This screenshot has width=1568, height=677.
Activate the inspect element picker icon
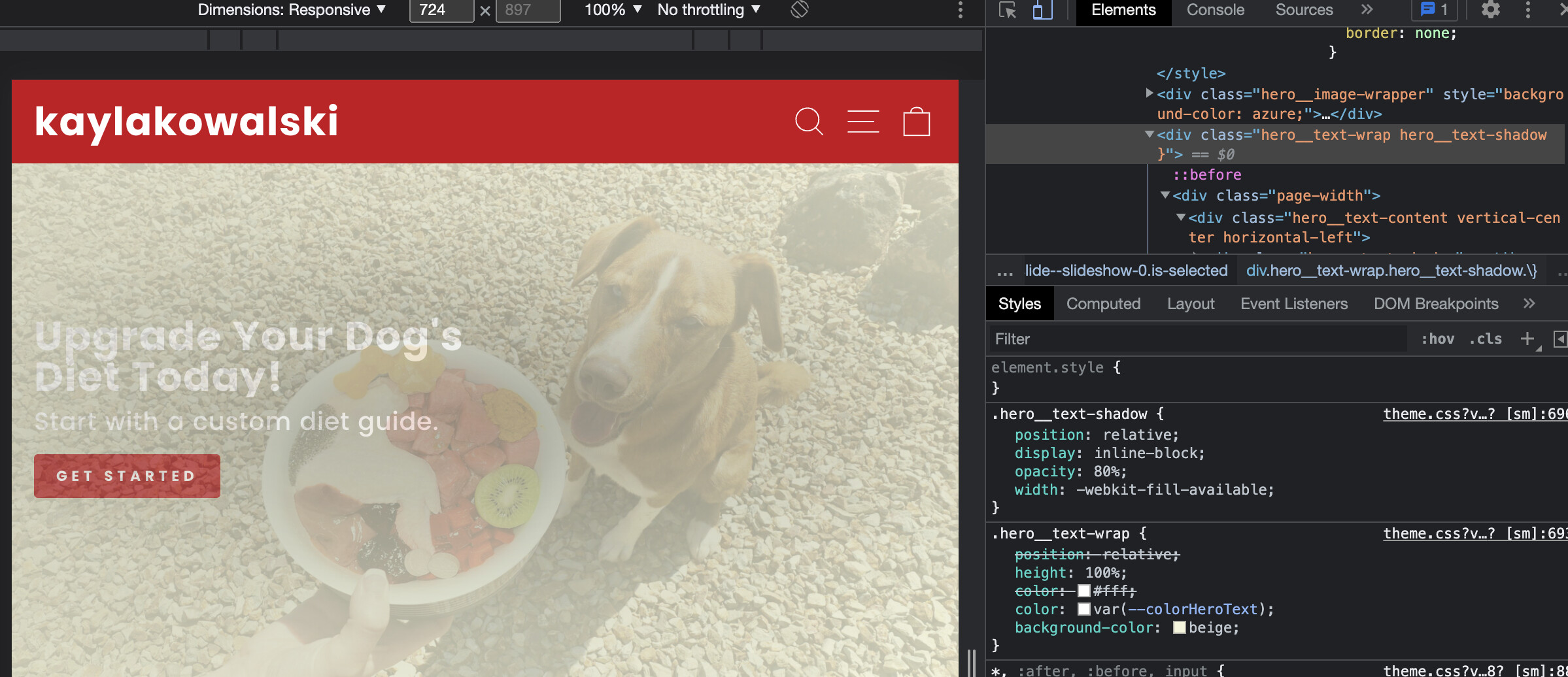pyautogui.click(x=1008, y=10)
